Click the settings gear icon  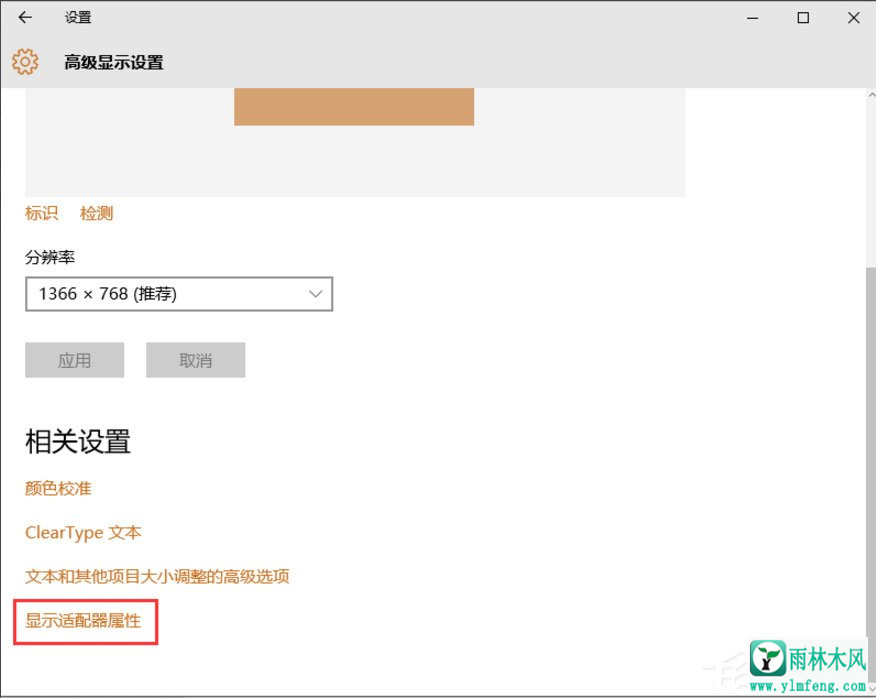click(25, 61)
